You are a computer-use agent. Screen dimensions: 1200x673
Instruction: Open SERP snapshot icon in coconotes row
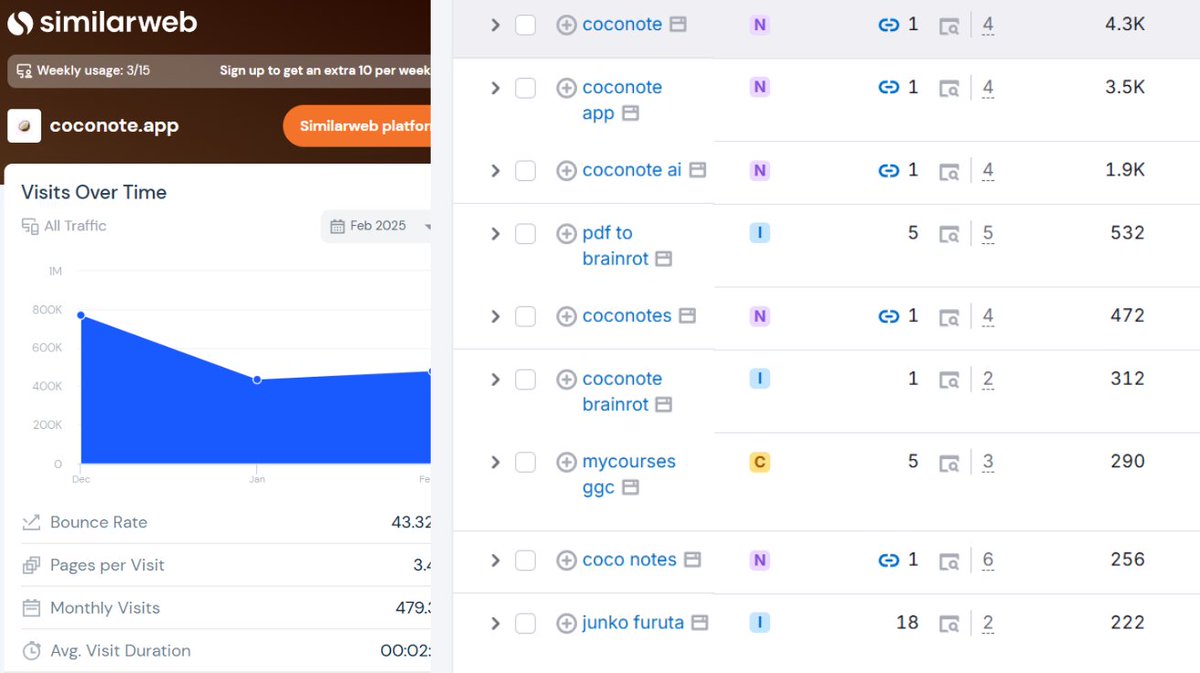[949, 317]
